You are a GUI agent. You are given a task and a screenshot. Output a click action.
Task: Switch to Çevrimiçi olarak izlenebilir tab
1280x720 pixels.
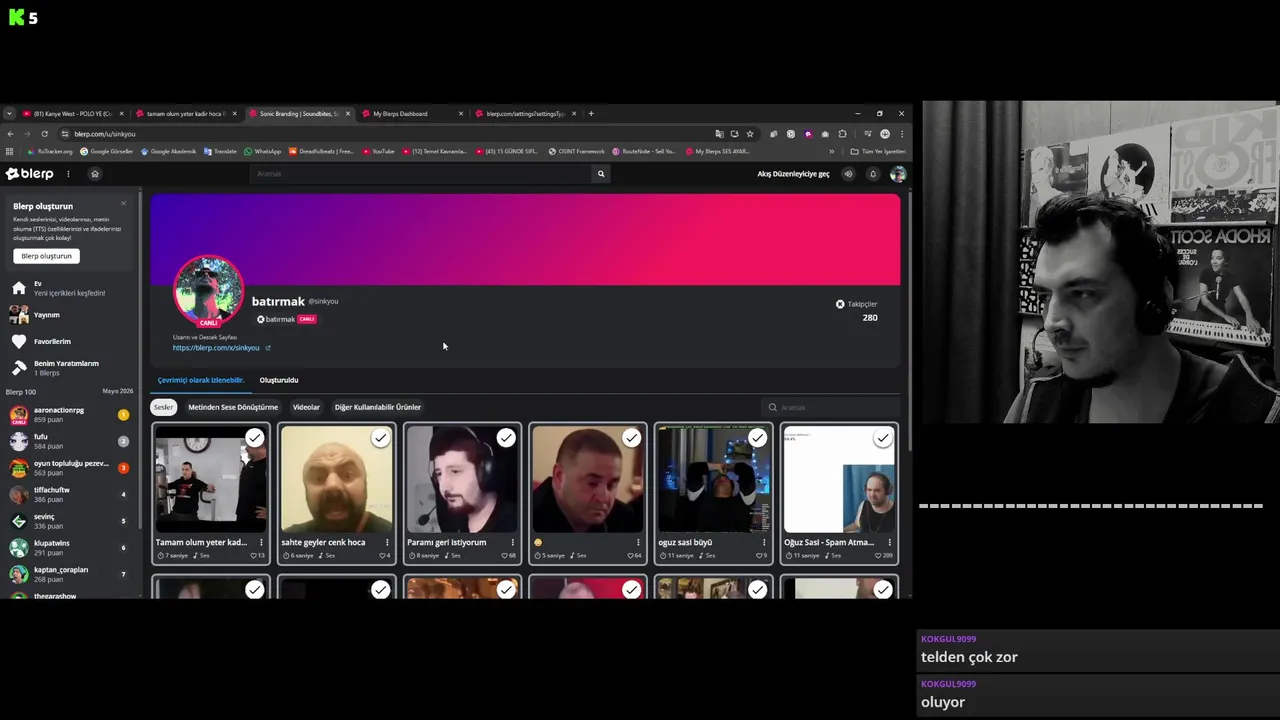(x=200, y=380)
